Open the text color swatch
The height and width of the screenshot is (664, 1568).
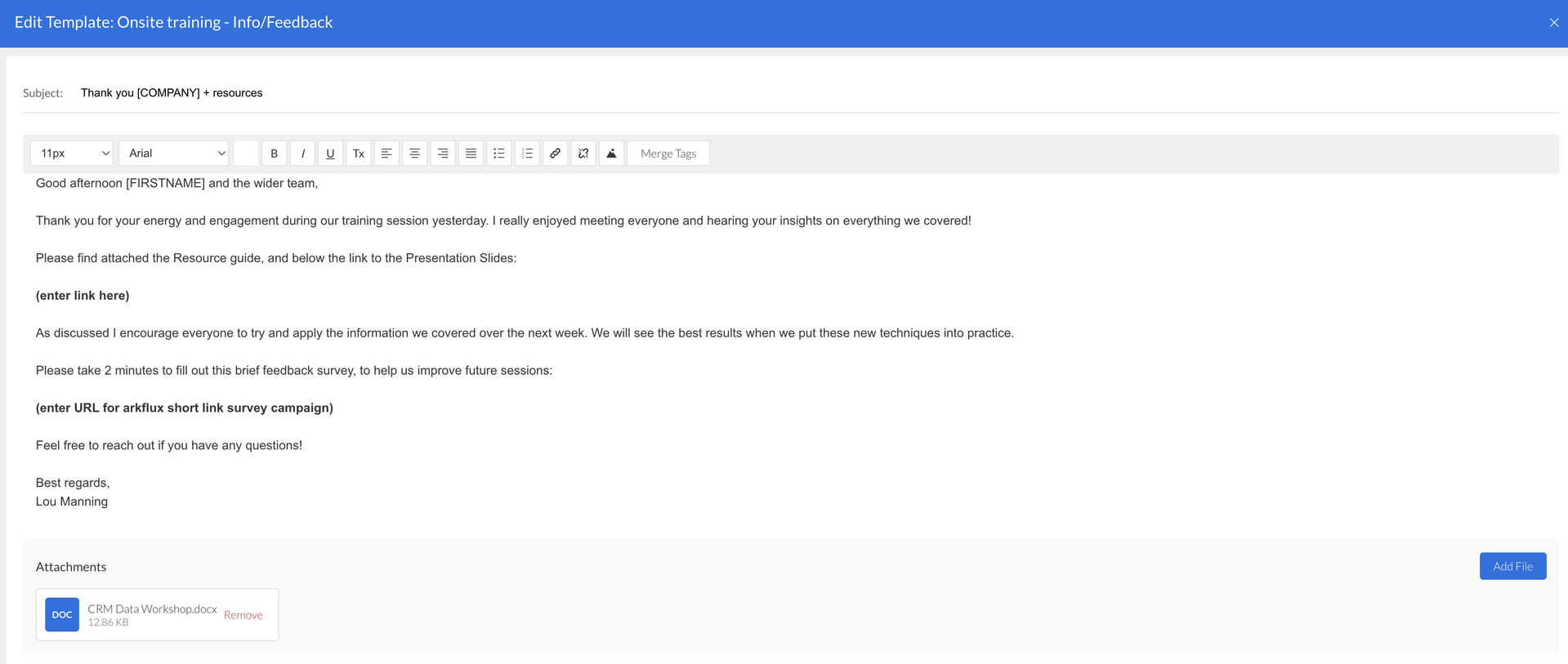coord(246,154)
